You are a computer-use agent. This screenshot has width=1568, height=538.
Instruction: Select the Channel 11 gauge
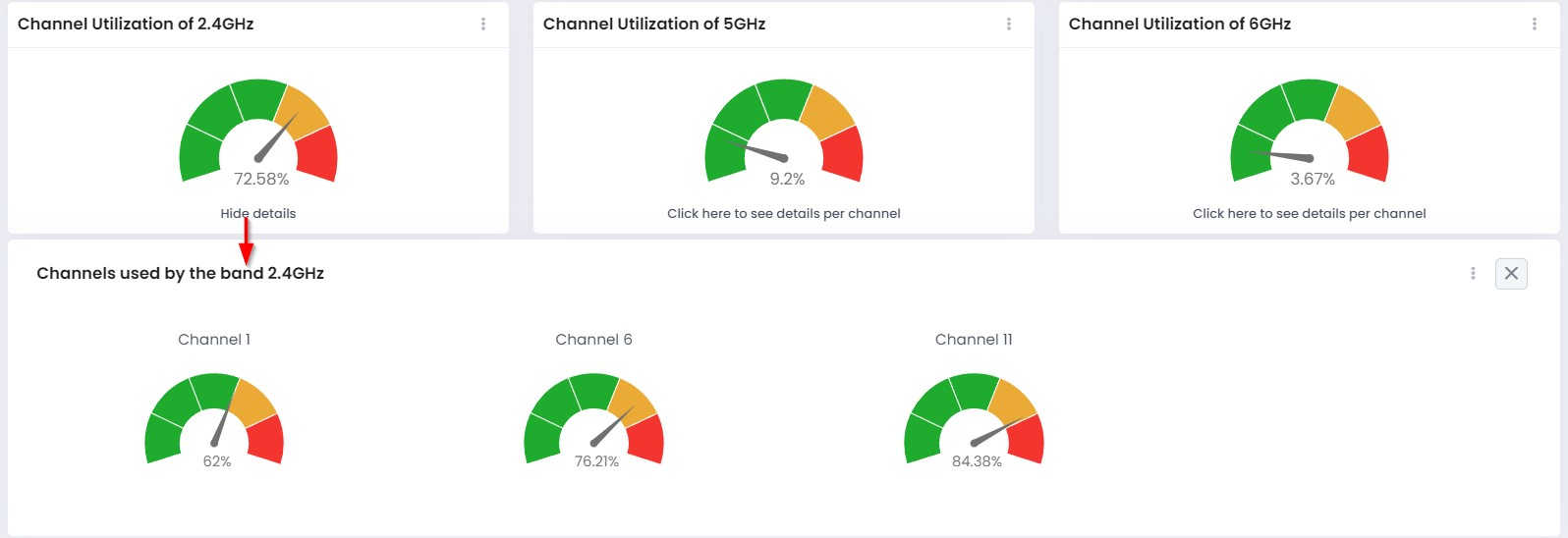tap(974, 417)
